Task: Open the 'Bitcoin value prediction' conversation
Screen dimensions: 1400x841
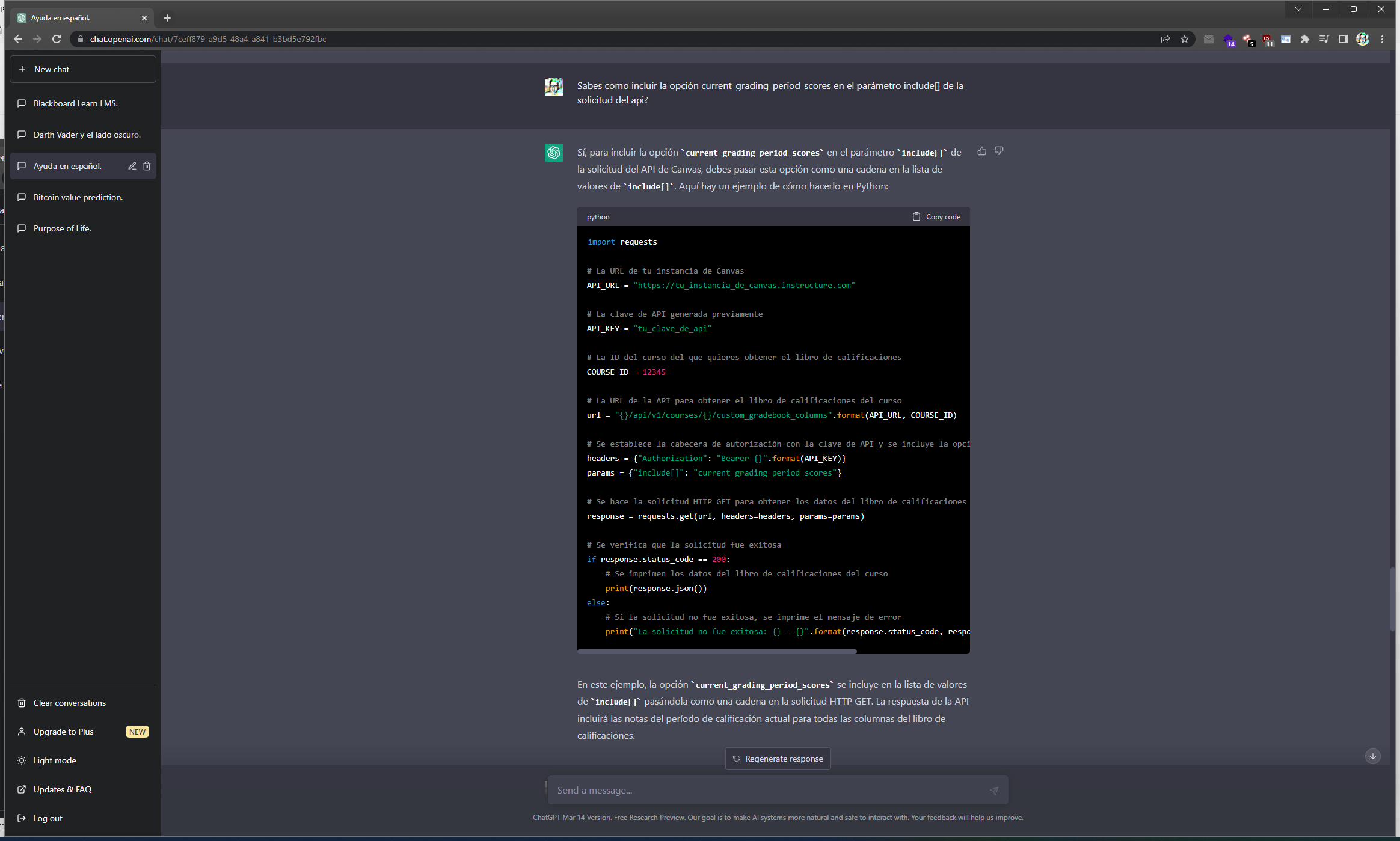Action: [x=78, y=197]
